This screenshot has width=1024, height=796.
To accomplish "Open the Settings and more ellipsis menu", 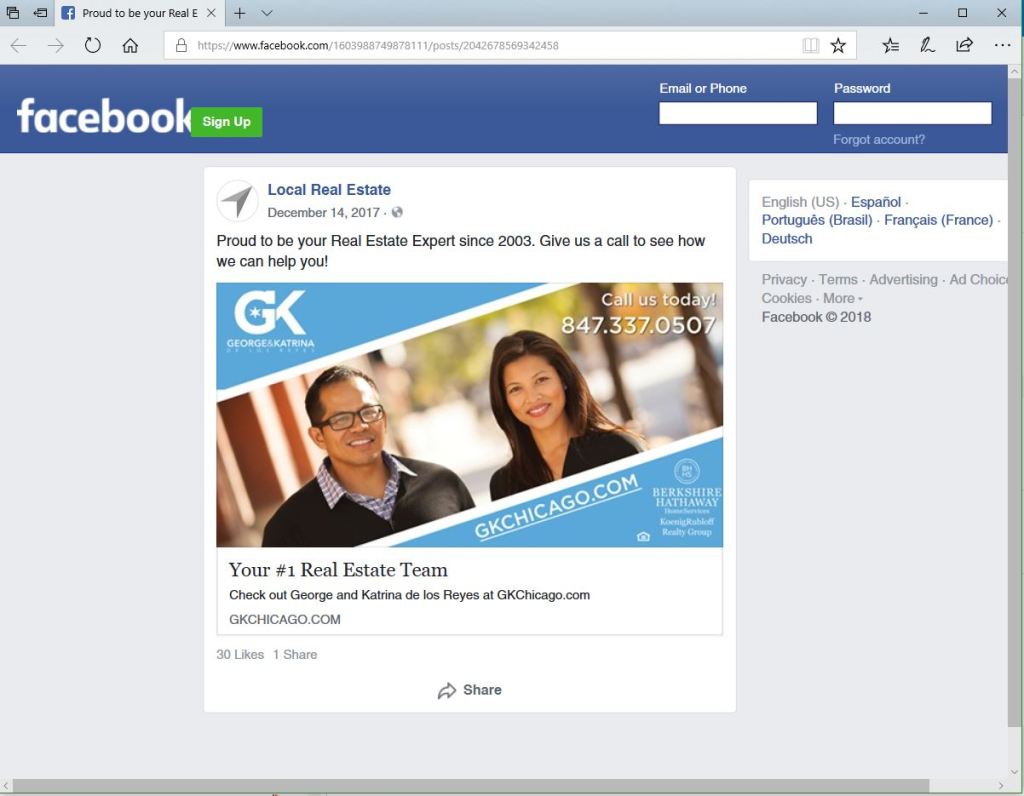I will (x=1002, y=45).
